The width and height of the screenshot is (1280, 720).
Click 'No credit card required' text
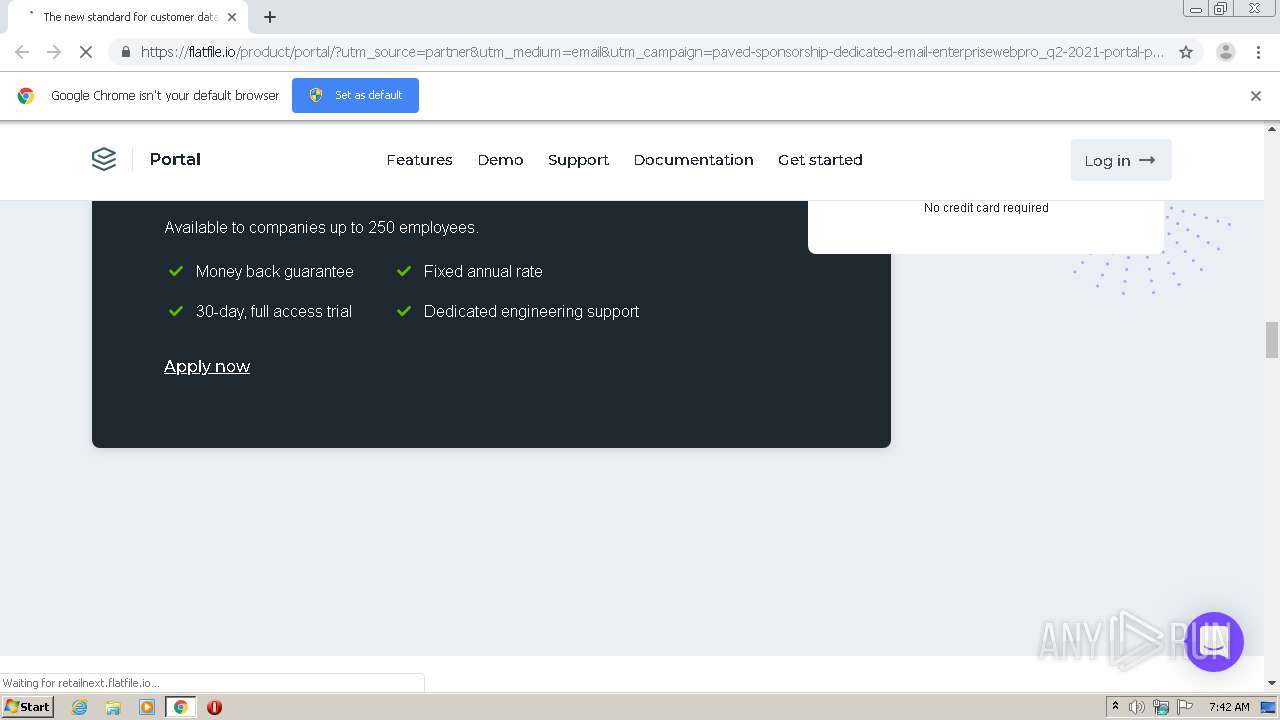[x=986, y=208]
